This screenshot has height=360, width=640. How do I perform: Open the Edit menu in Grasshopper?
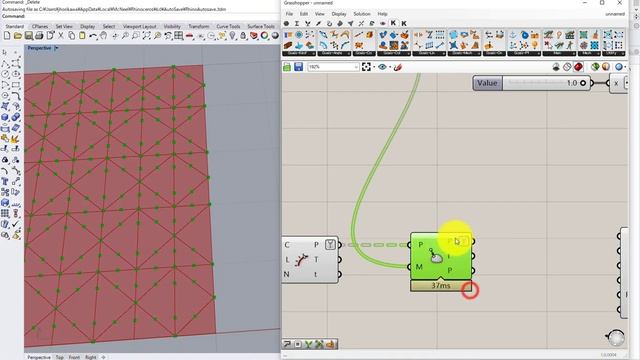[x=304, y=14]
